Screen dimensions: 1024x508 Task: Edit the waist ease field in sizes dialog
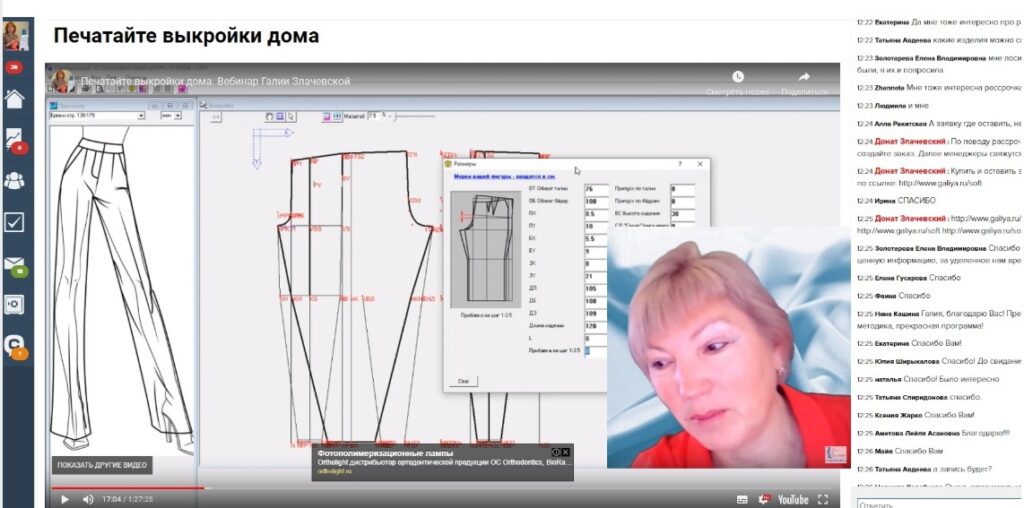[x=682, y=189]
